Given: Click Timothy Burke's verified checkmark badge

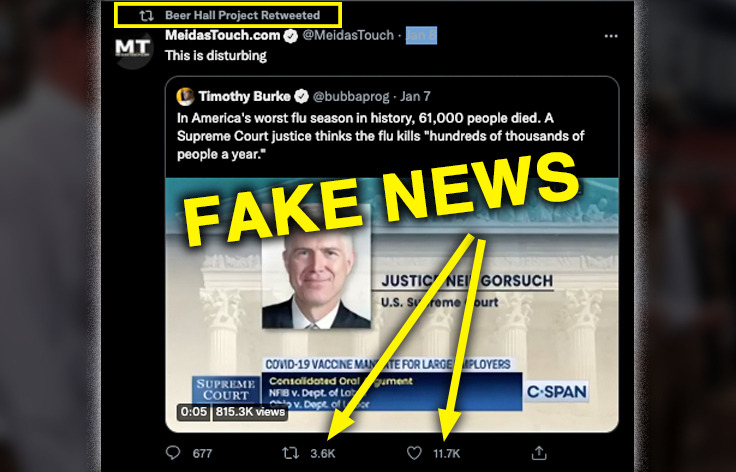Looking at the screenshot, I should [x=301, y=97].
